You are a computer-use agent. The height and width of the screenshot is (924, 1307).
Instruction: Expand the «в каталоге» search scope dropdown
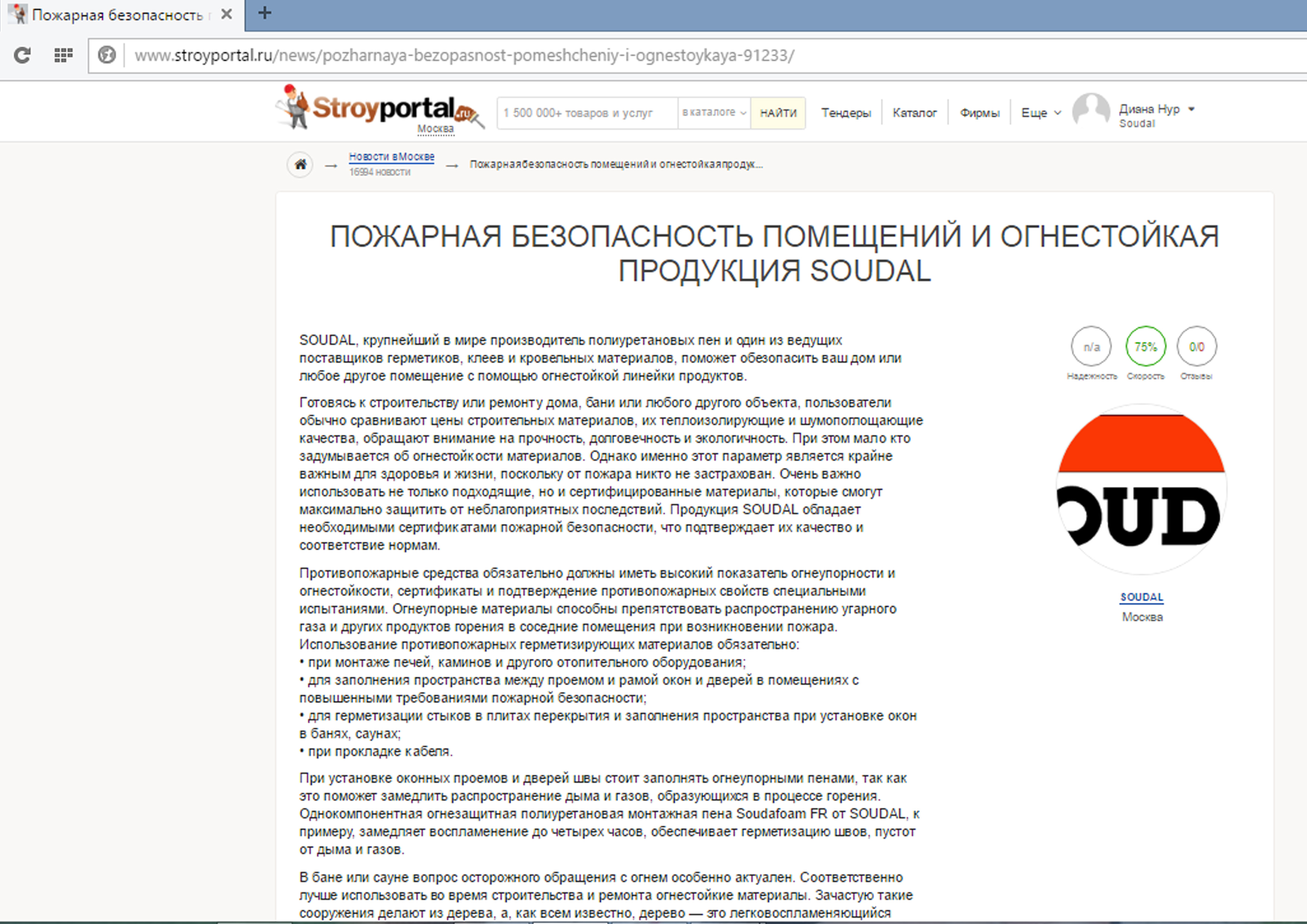point(714,113)
